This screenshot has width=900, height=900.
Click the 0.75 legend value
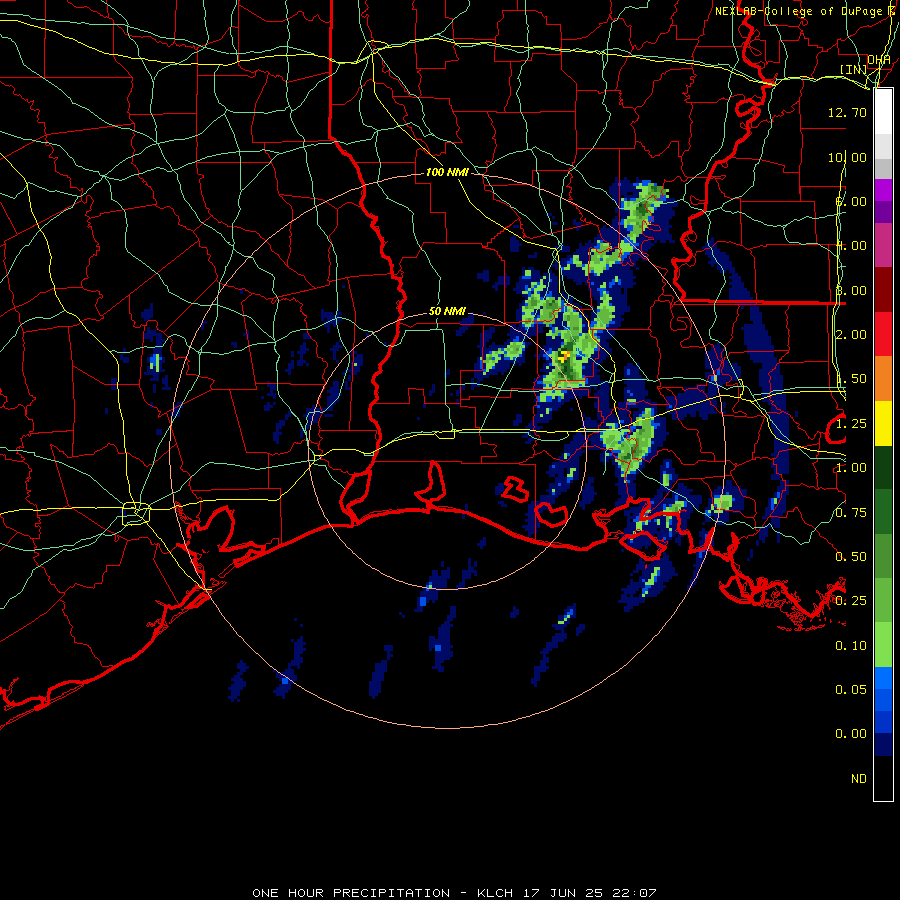point(851,513)
